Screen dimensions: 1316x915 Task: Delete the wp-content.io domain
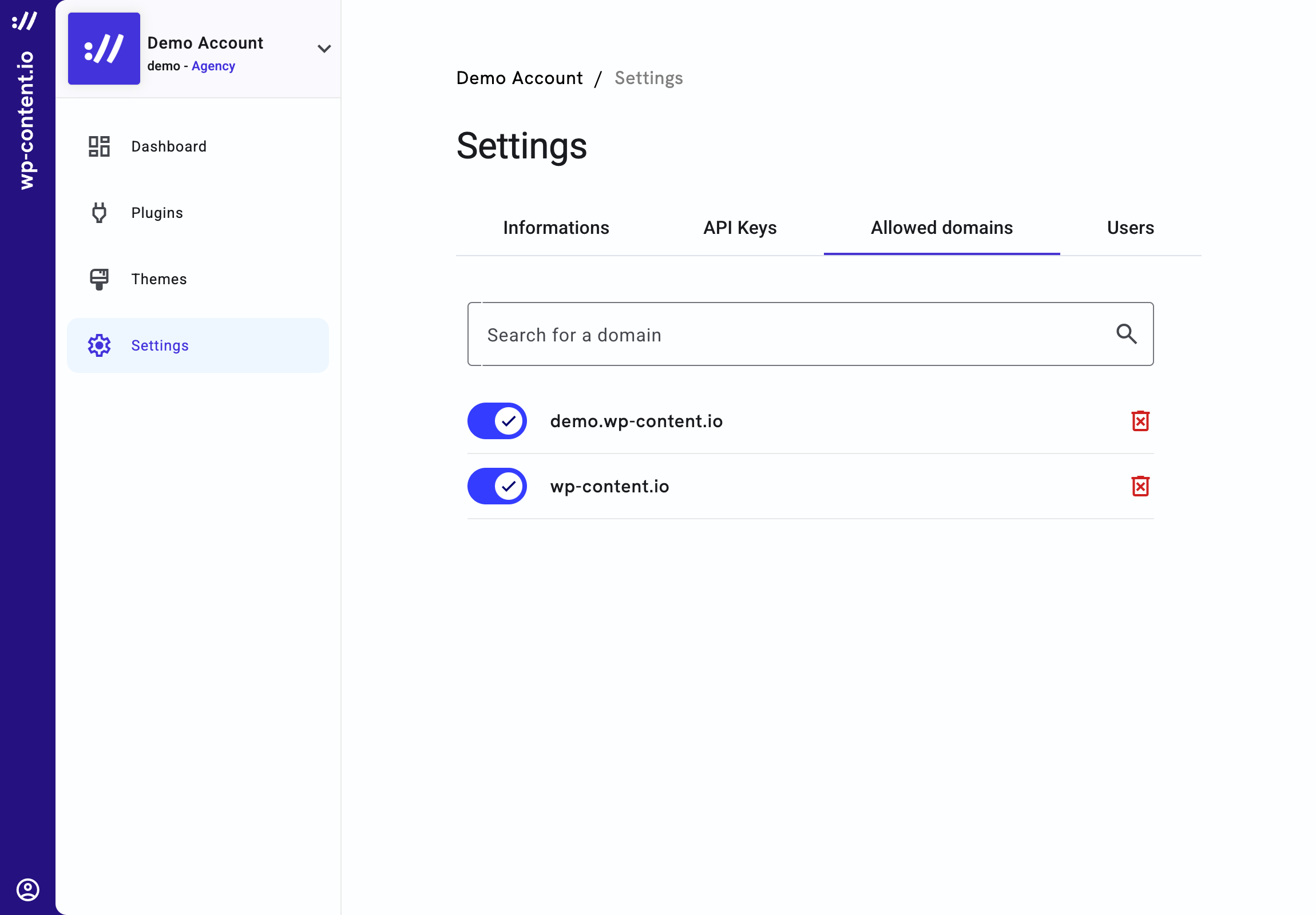tap(1139, 487)
